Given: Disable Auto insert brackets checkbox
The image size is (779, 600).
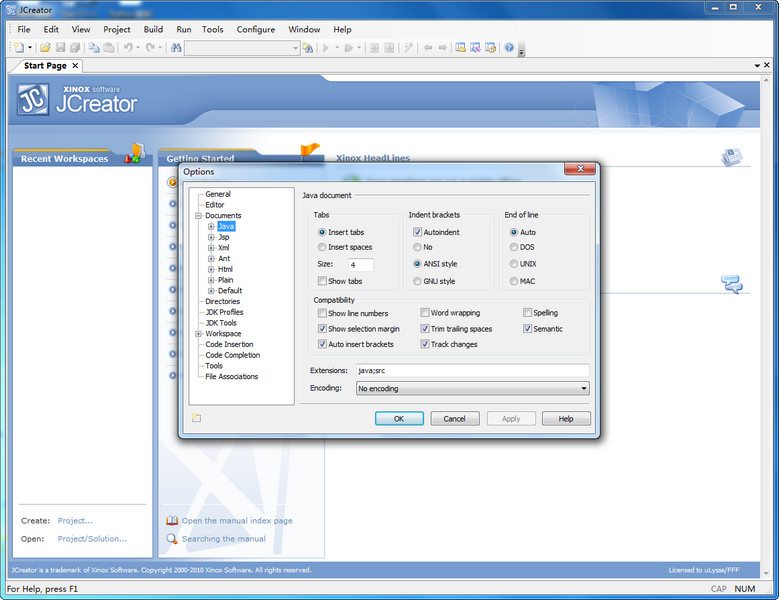Looking at the screenshot, I should (322, 344).
